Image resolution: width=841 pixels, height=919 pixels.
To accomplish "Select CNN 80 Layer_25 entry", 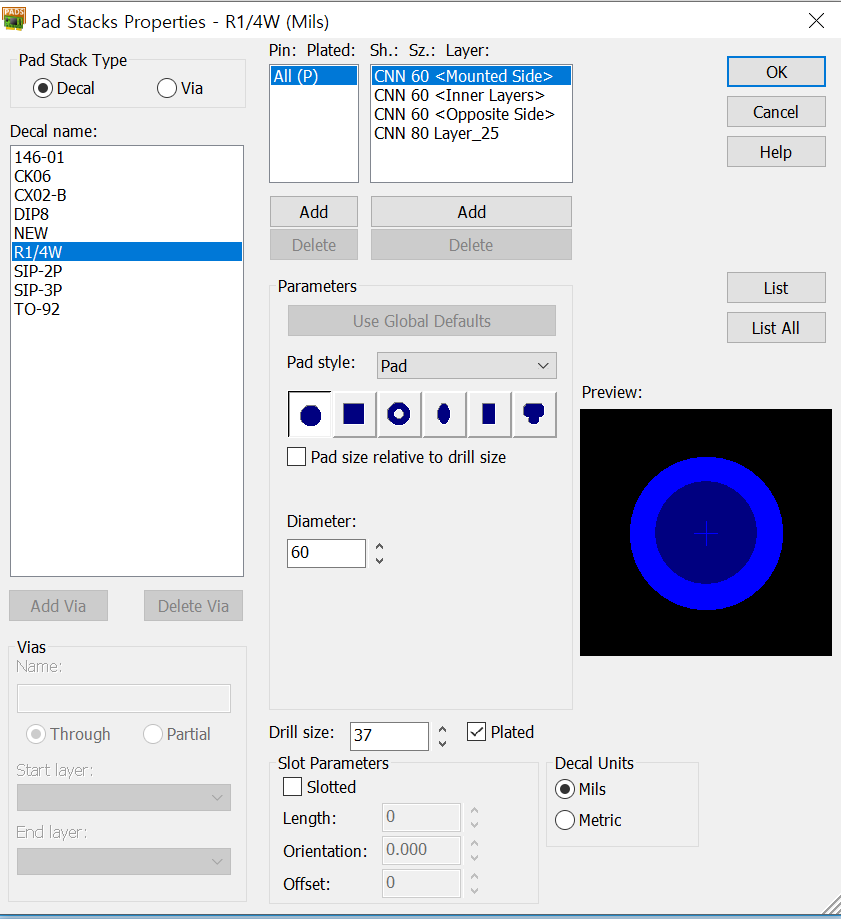I will [436, 133].
